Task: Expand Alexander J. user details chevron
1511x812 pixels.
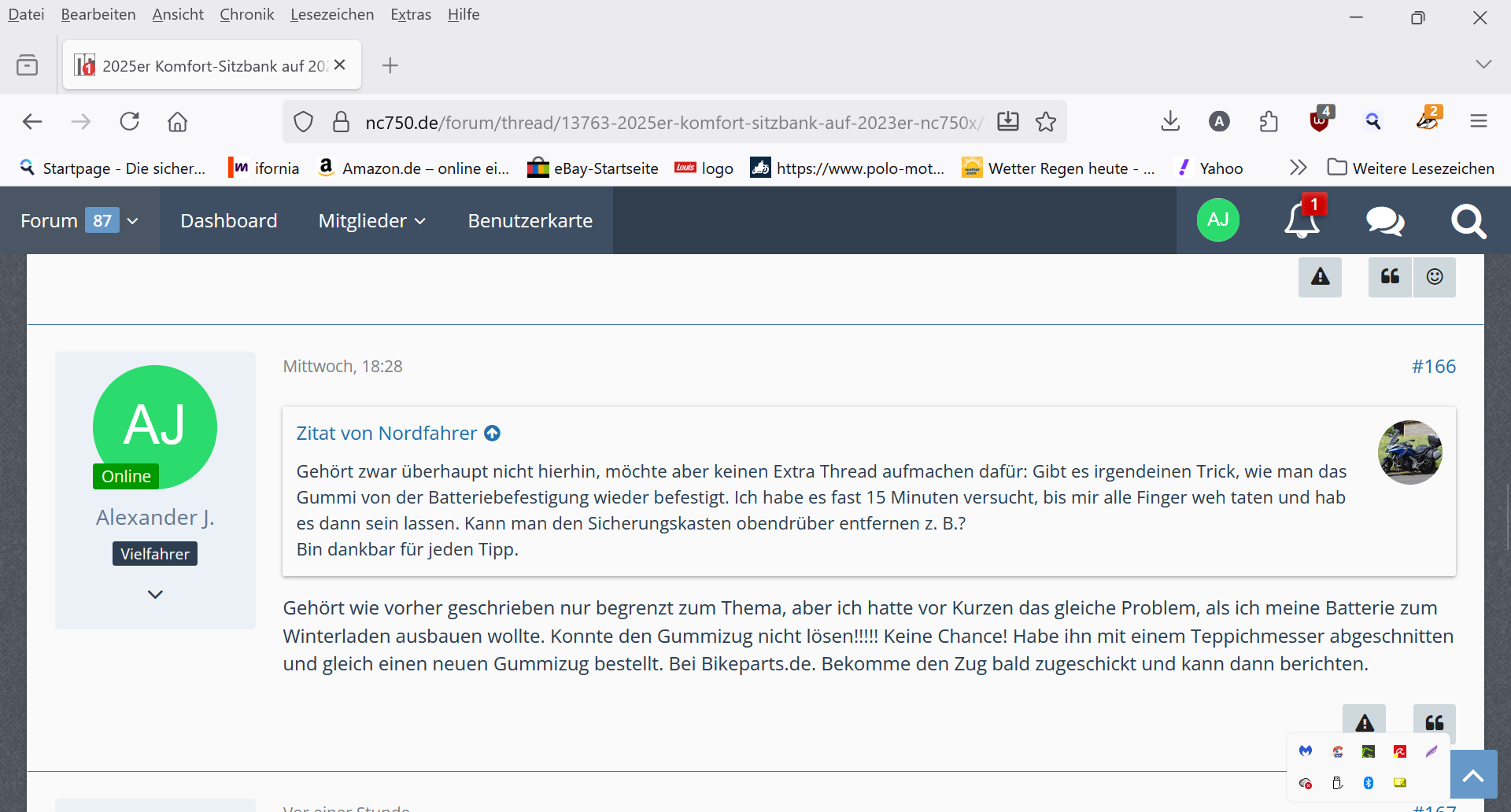Action: pyautogui.click(x=155, y=594)
